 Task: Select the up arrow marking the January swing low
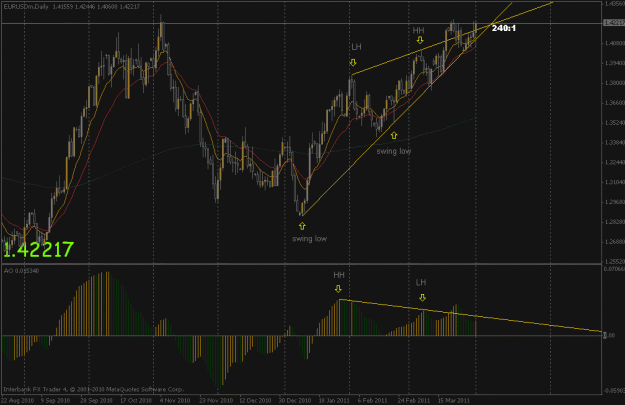coord(302,226)
